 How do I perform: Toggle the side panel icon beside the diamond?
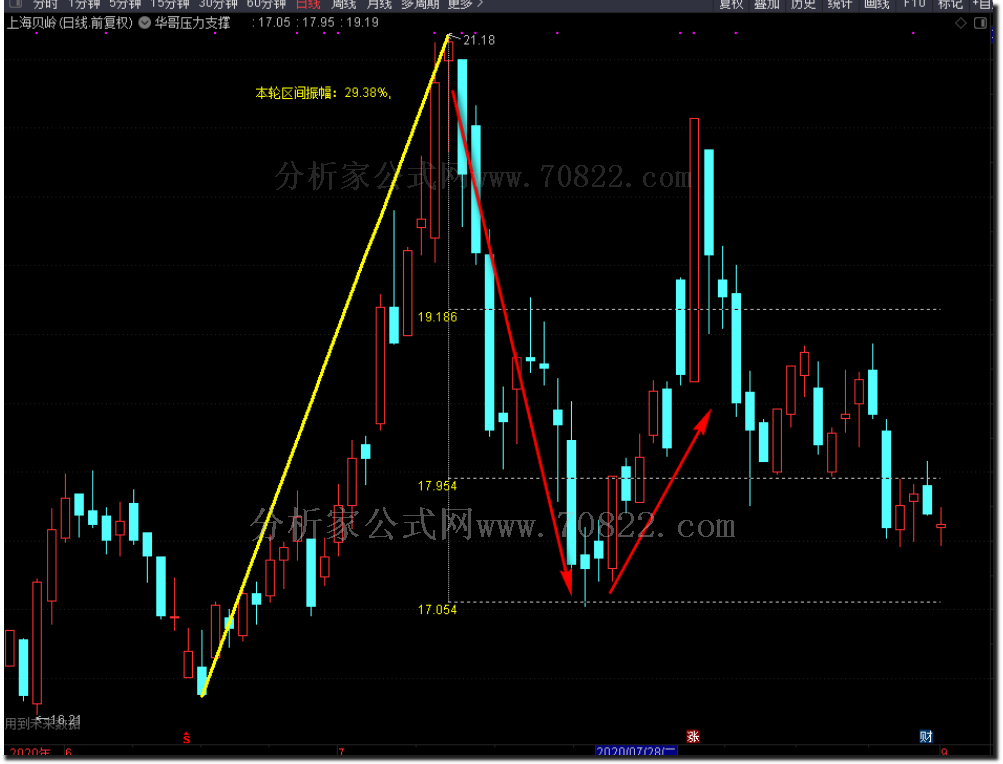point(980,23)
